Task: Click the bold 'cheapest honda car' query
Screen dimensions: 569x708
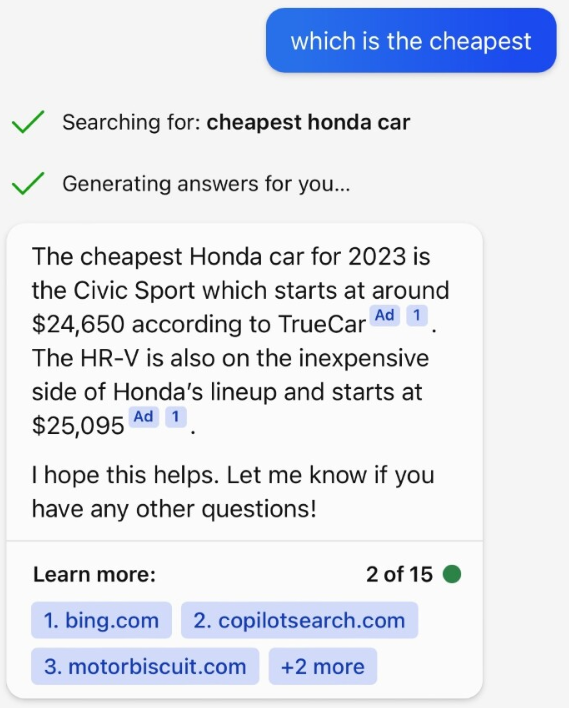Action: [x=308, y=122]
